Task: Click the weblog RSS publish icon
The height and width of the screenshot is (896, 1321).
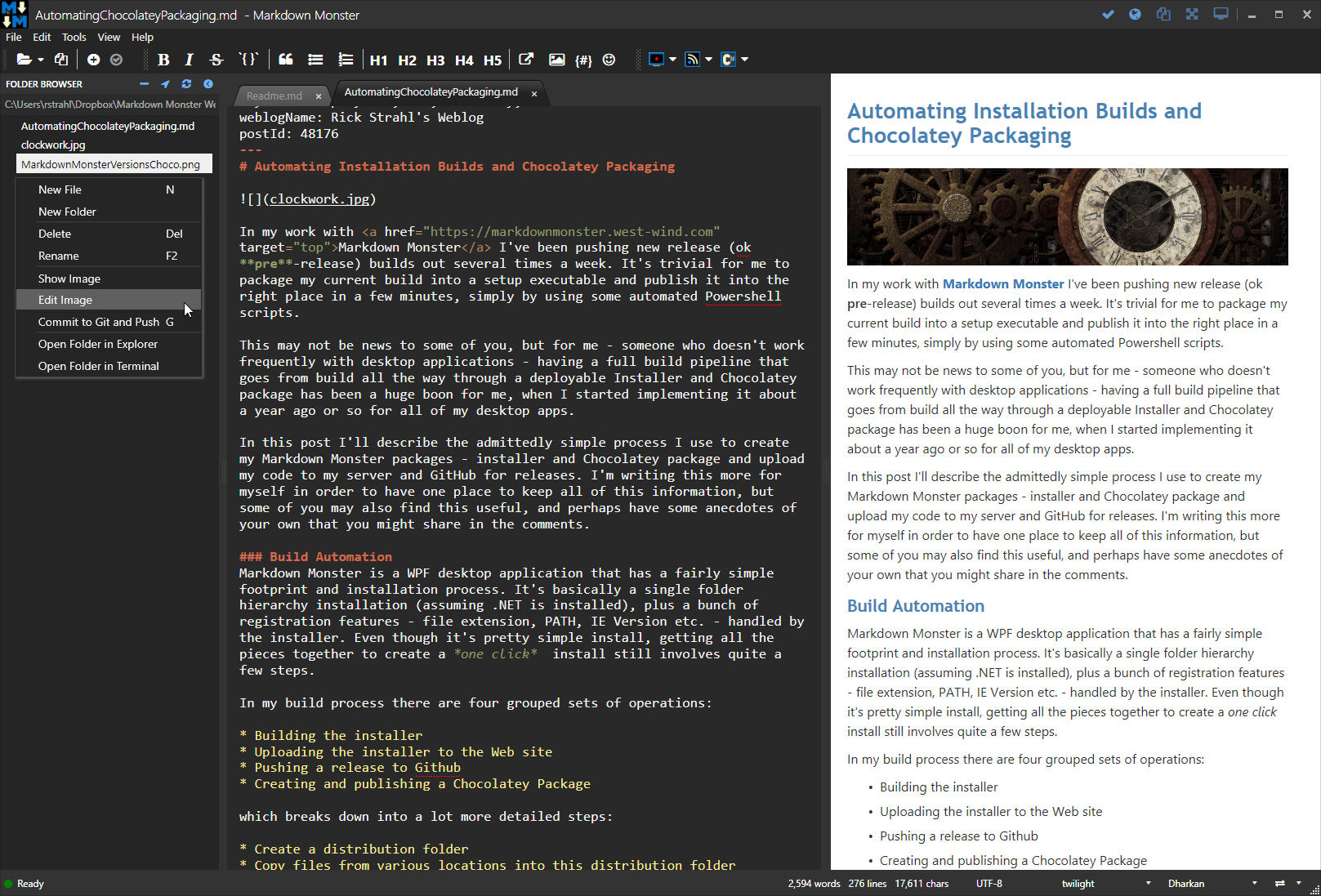Action: coord(692,60)
